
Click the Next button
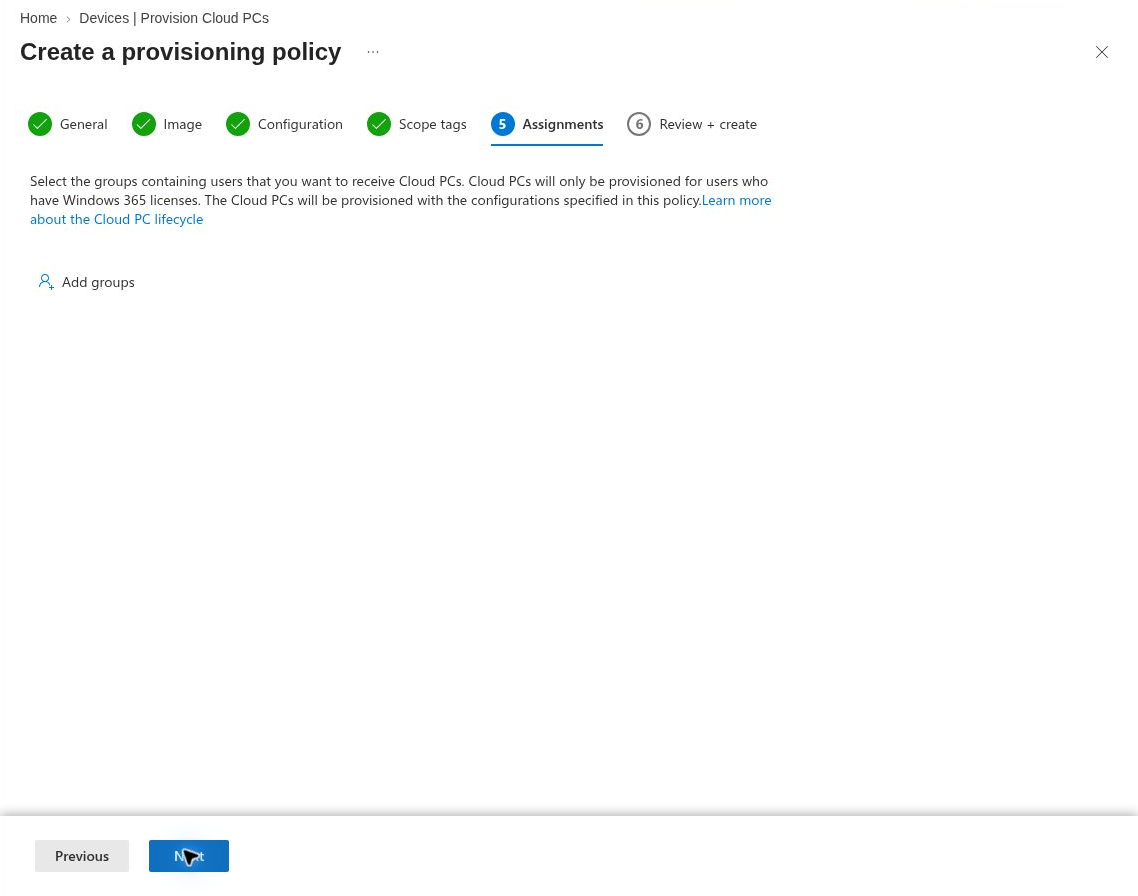(189, 856)
